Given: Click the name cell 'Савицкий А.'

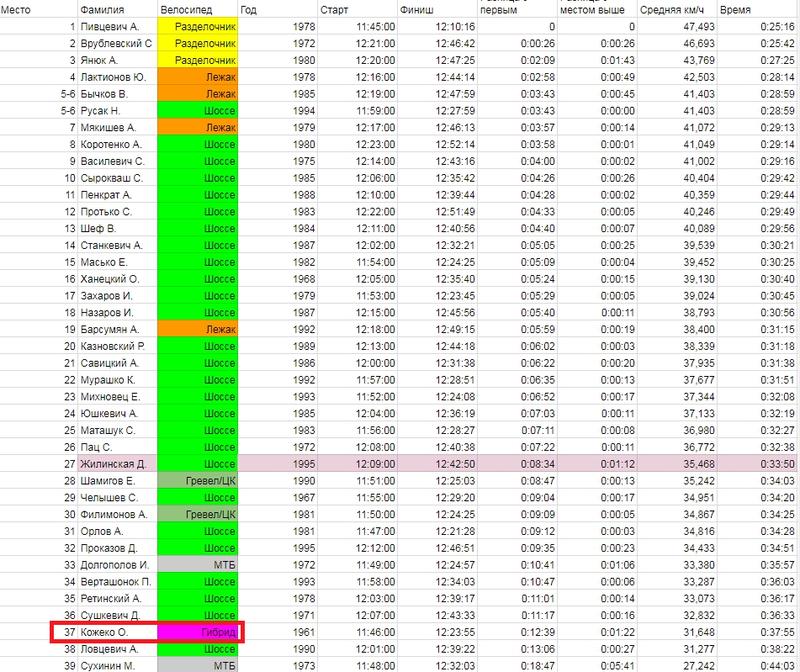Looking at the screenshot, I should tap(118, 363).
